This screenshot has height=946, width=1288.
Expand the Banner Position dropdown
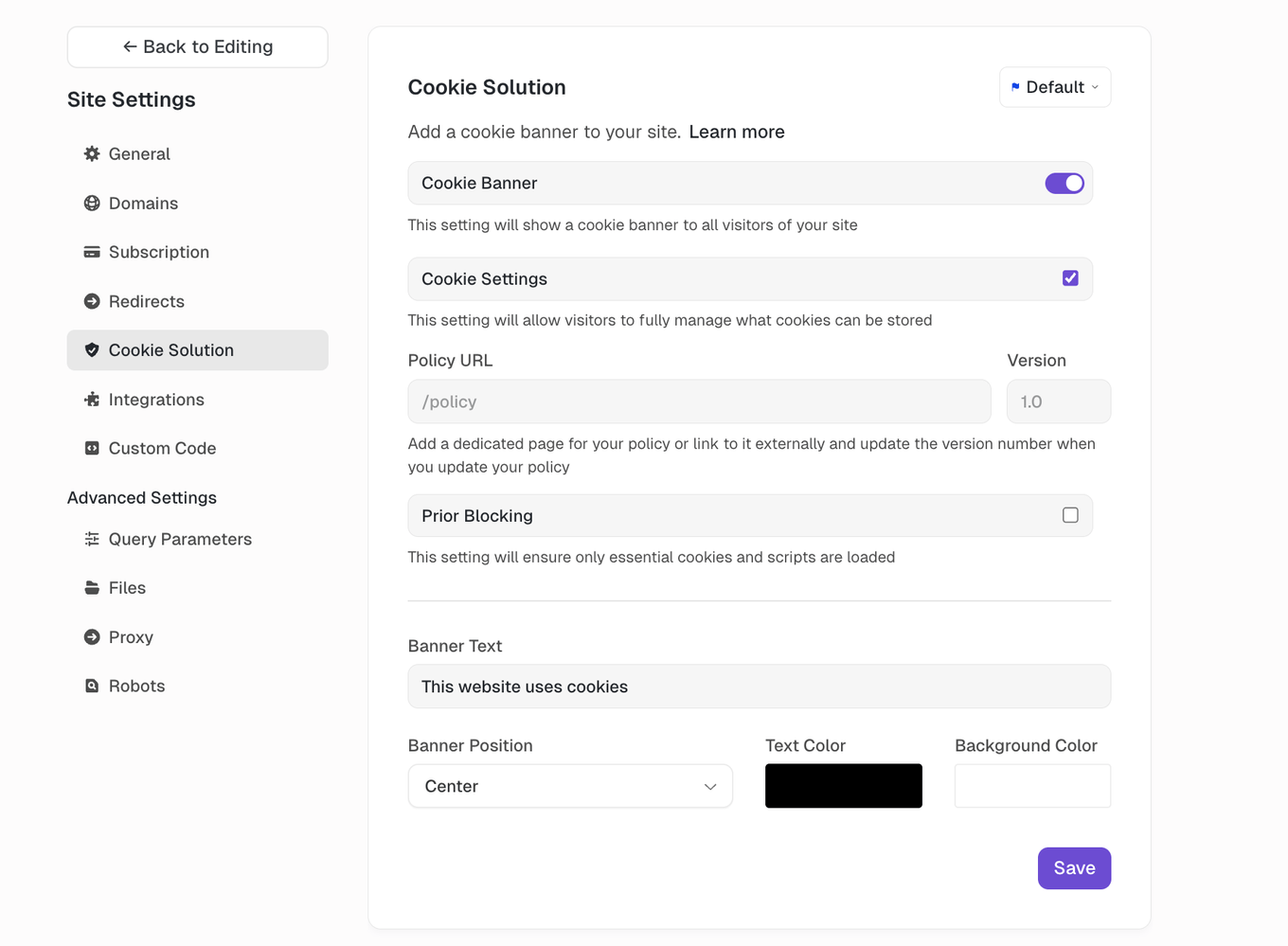pyautogui.click(x=570, y=786)
